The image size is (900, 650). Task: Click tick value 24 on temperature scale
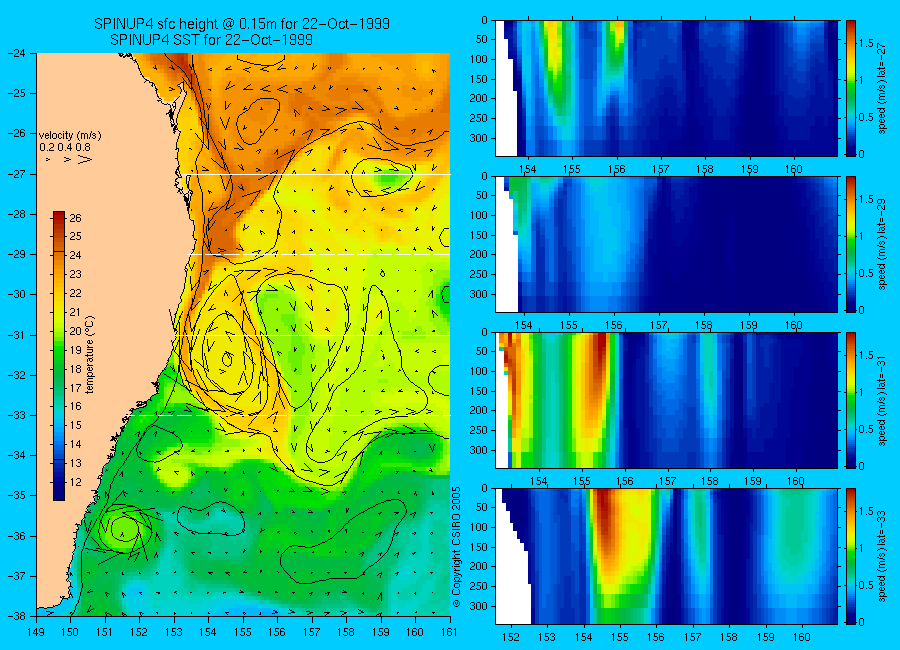pos(75,256)
